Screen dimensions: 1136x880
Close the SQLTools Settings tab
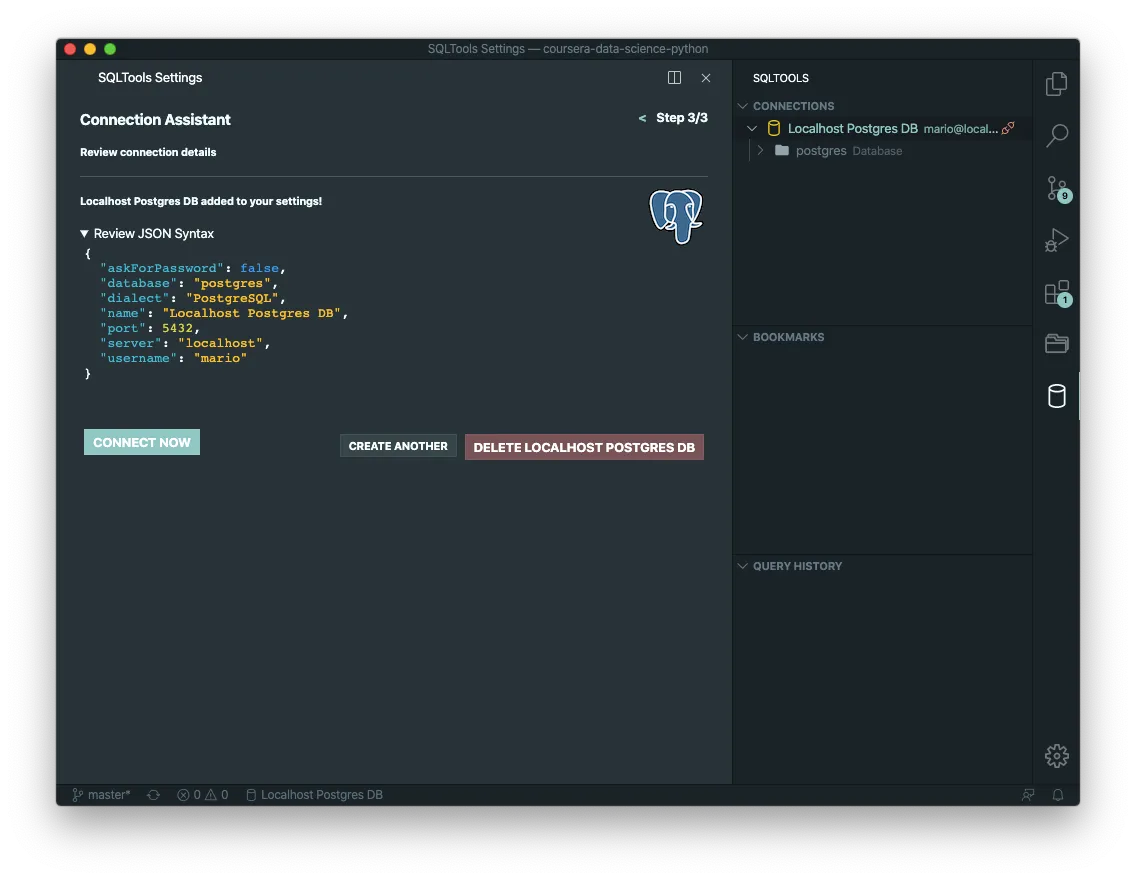click(x=706, y=77)
